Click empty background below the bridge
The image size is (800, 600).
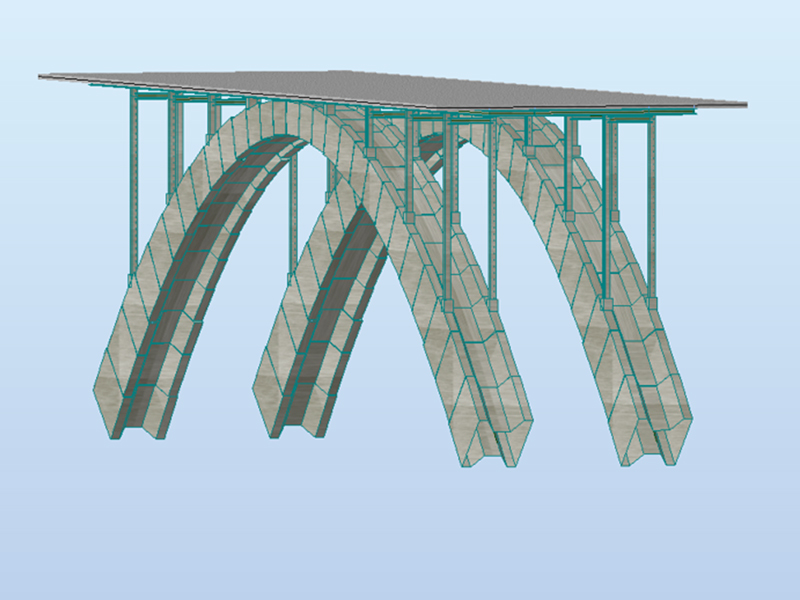coord(400,530)
